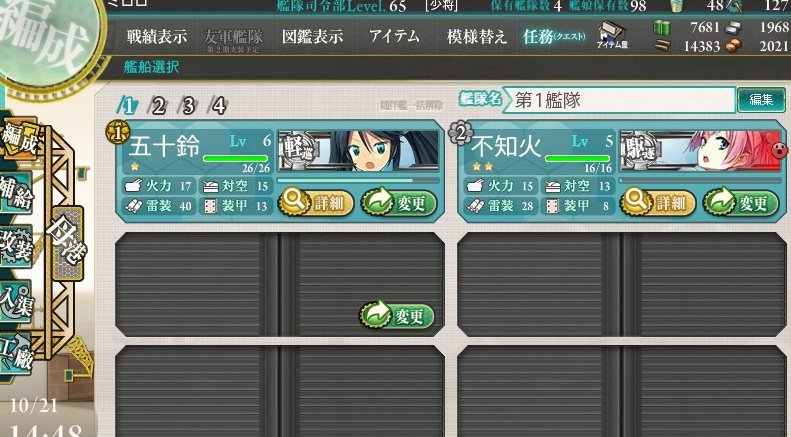Click 編集 fleet name edit button
The width and height of the screenshot is (791, 437).
point(761,99)
